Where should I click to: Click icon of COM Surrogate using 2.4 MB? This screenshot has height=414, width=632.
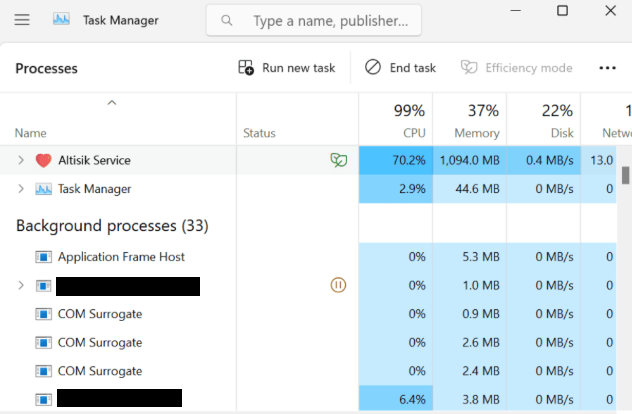tap(43, 371)
